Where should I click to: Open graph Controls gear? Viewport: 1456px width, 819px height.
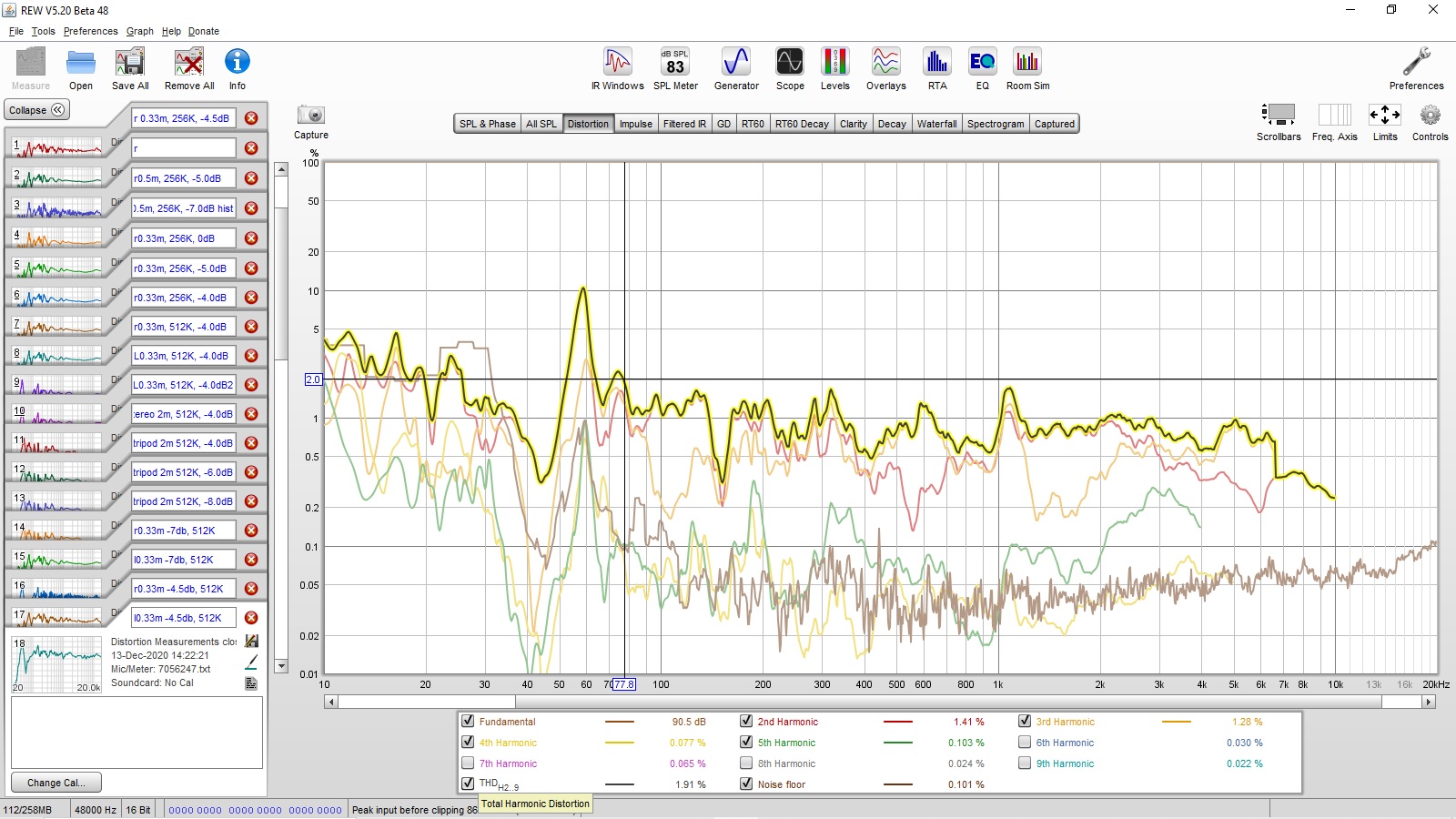pyautogui.click(x=1431, y=115)
